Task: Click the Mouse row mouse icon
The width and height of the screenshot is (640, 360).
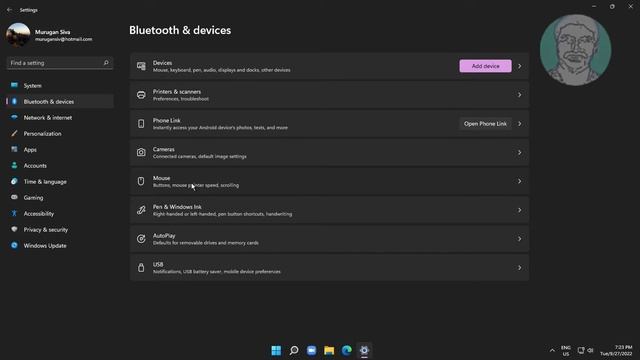Action: 141,181
